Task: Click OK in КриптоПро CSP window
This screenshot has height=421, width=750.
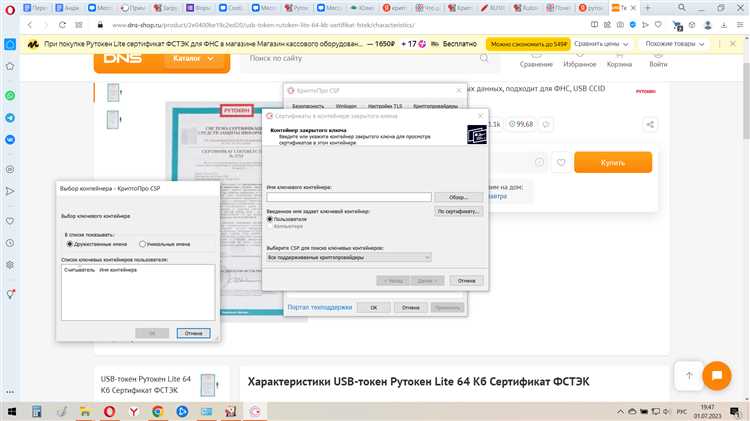Action: pos(374,308)
